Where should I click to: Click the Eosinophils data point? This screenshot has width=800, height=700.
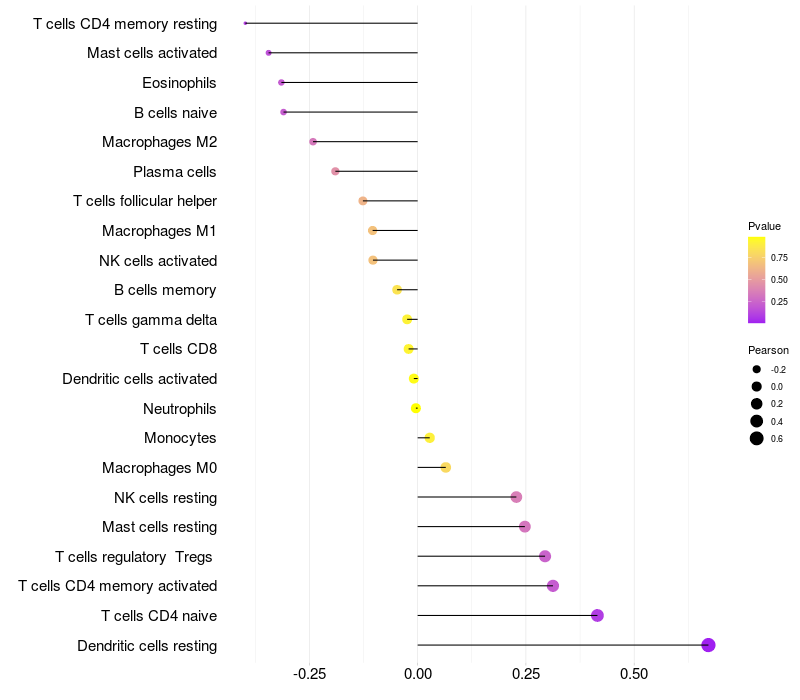(281, 82)
